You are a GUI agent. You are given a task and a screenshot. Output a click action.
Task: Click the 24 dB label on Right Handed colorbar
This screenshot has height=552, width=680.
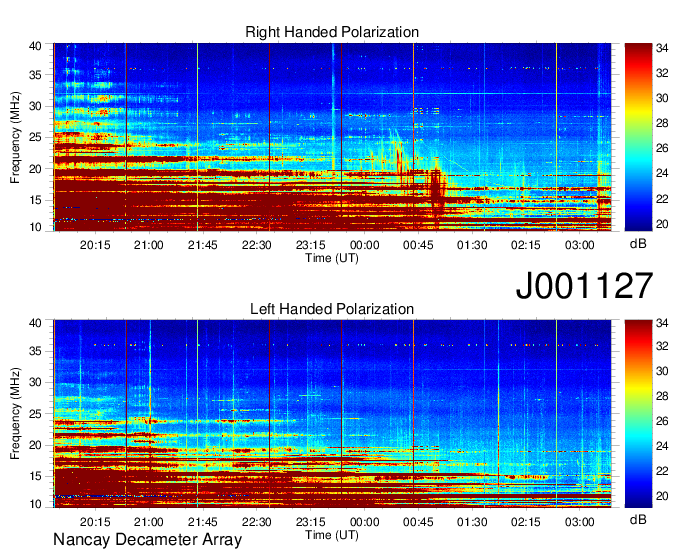[662, 173]
